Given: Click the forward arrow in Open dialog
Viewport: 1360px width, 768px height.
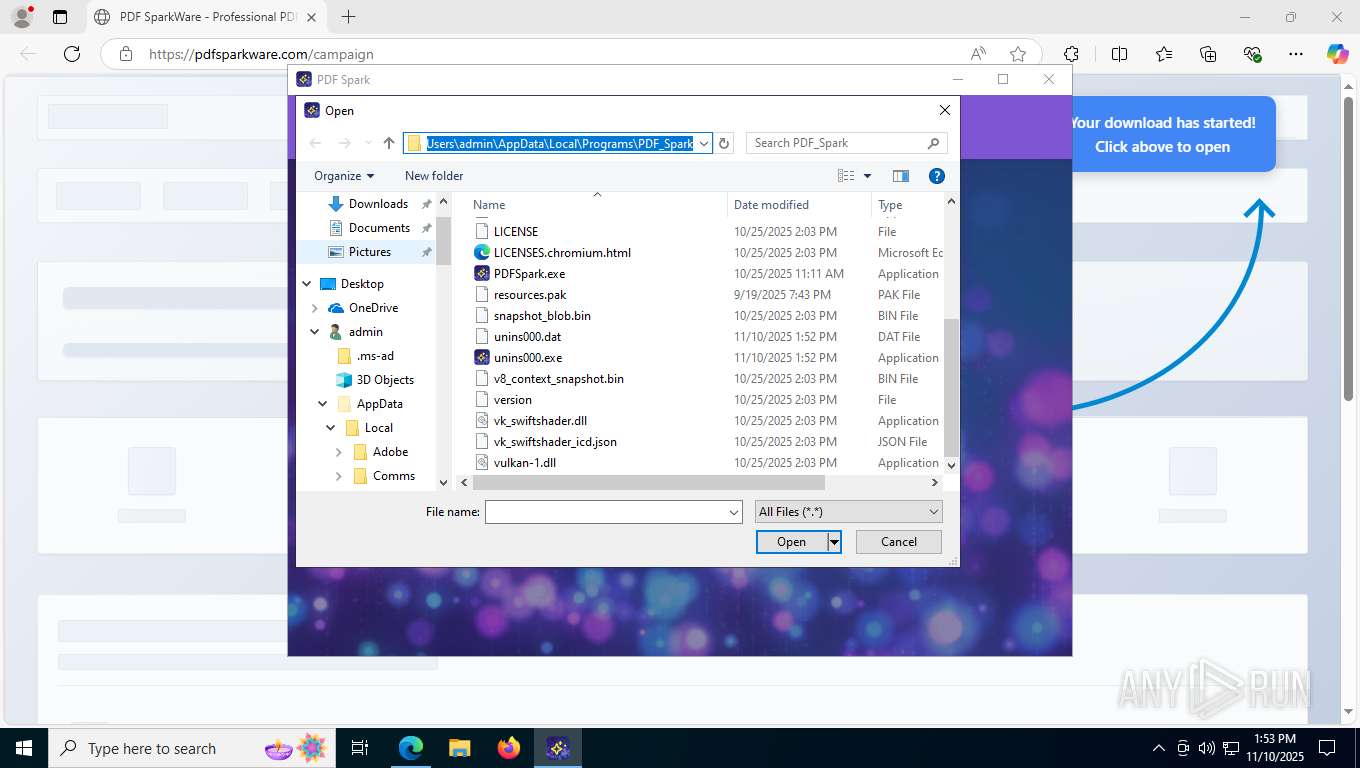Looking at the screenshot, I should tap(344, 143).
